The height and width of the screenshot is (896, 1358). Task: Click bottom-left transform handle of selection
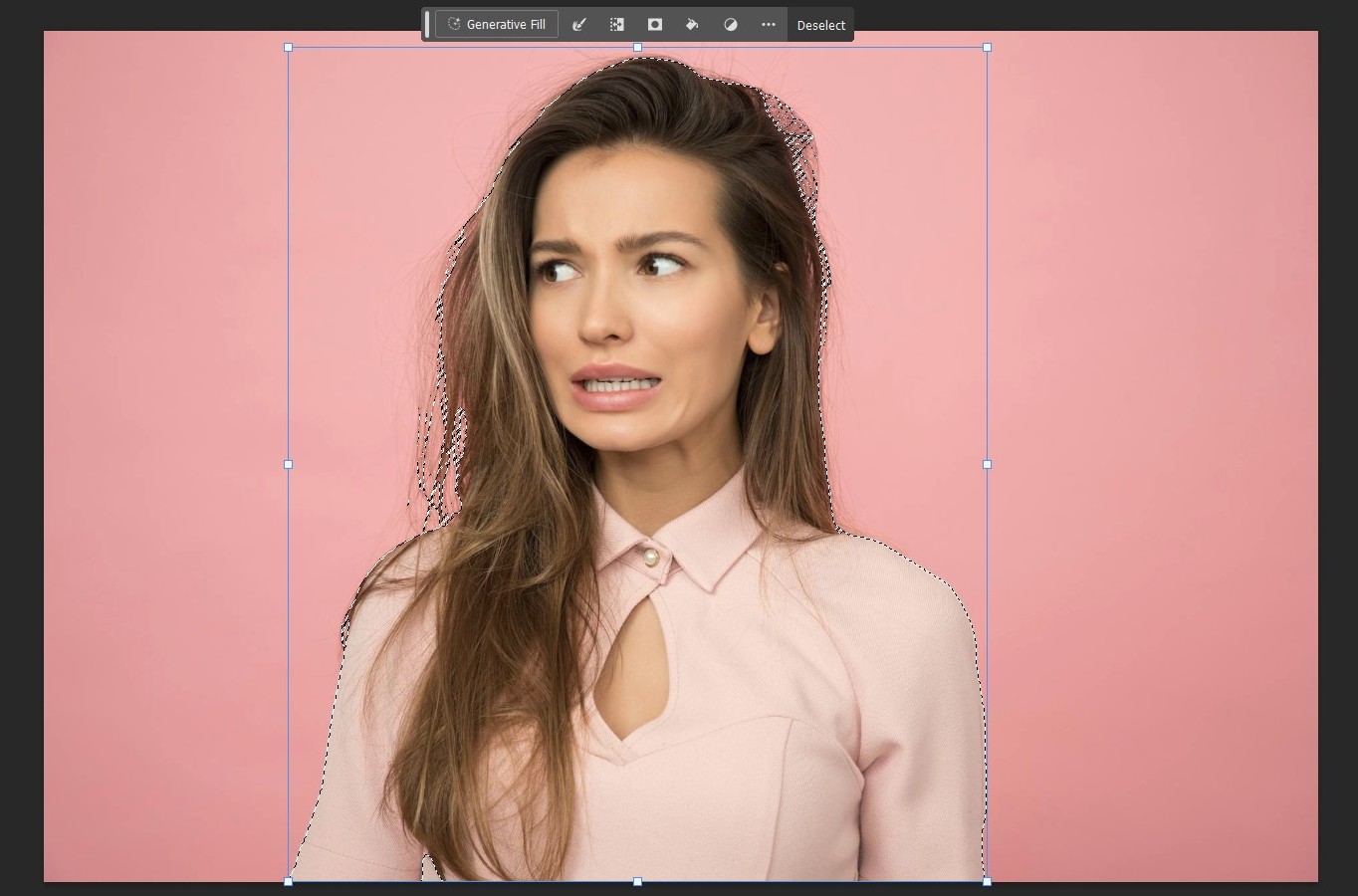click(x=289, y=881)
